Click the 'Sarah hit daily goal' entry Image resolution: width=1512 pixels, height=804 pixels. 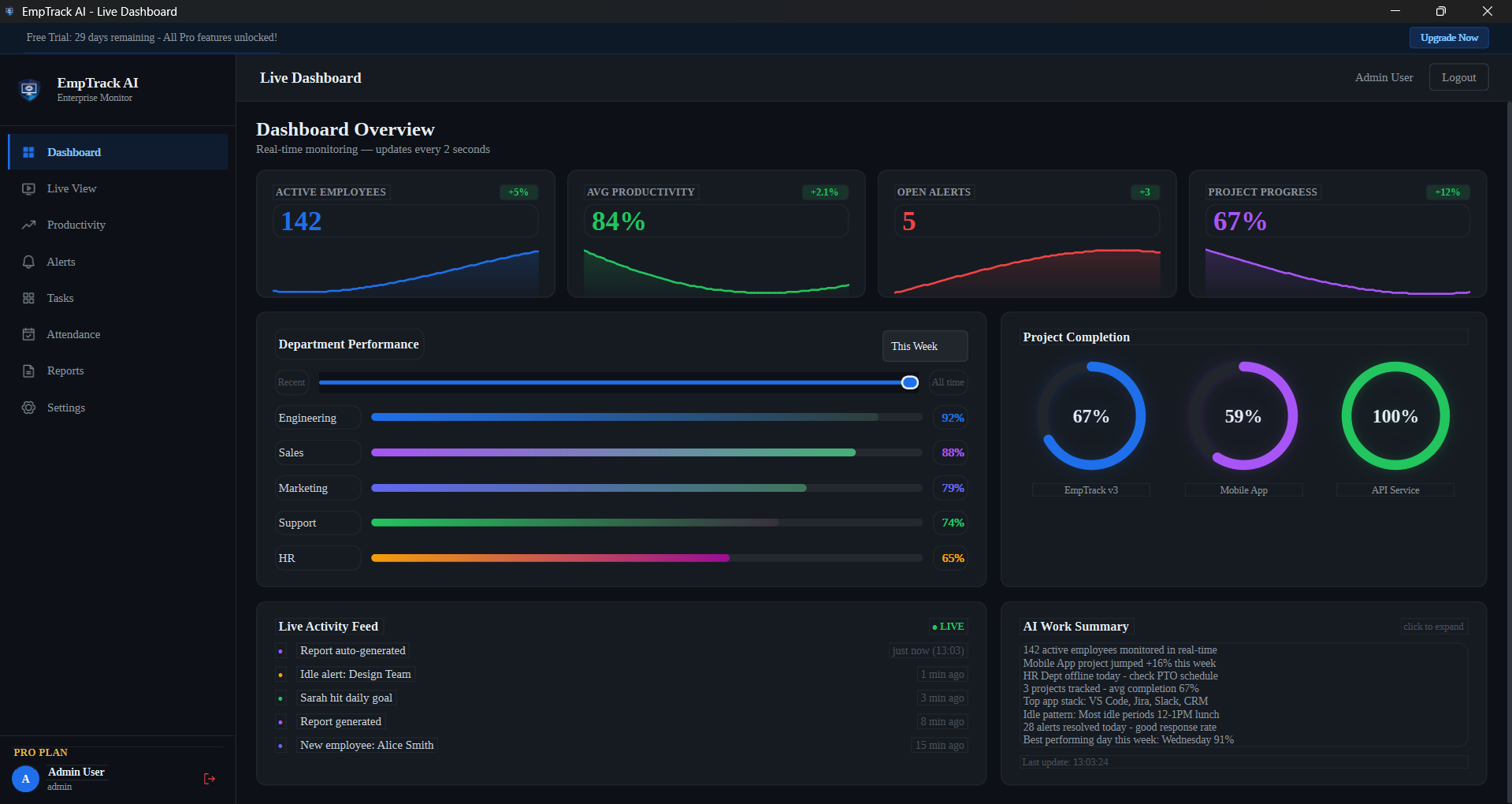pos(346,698)
